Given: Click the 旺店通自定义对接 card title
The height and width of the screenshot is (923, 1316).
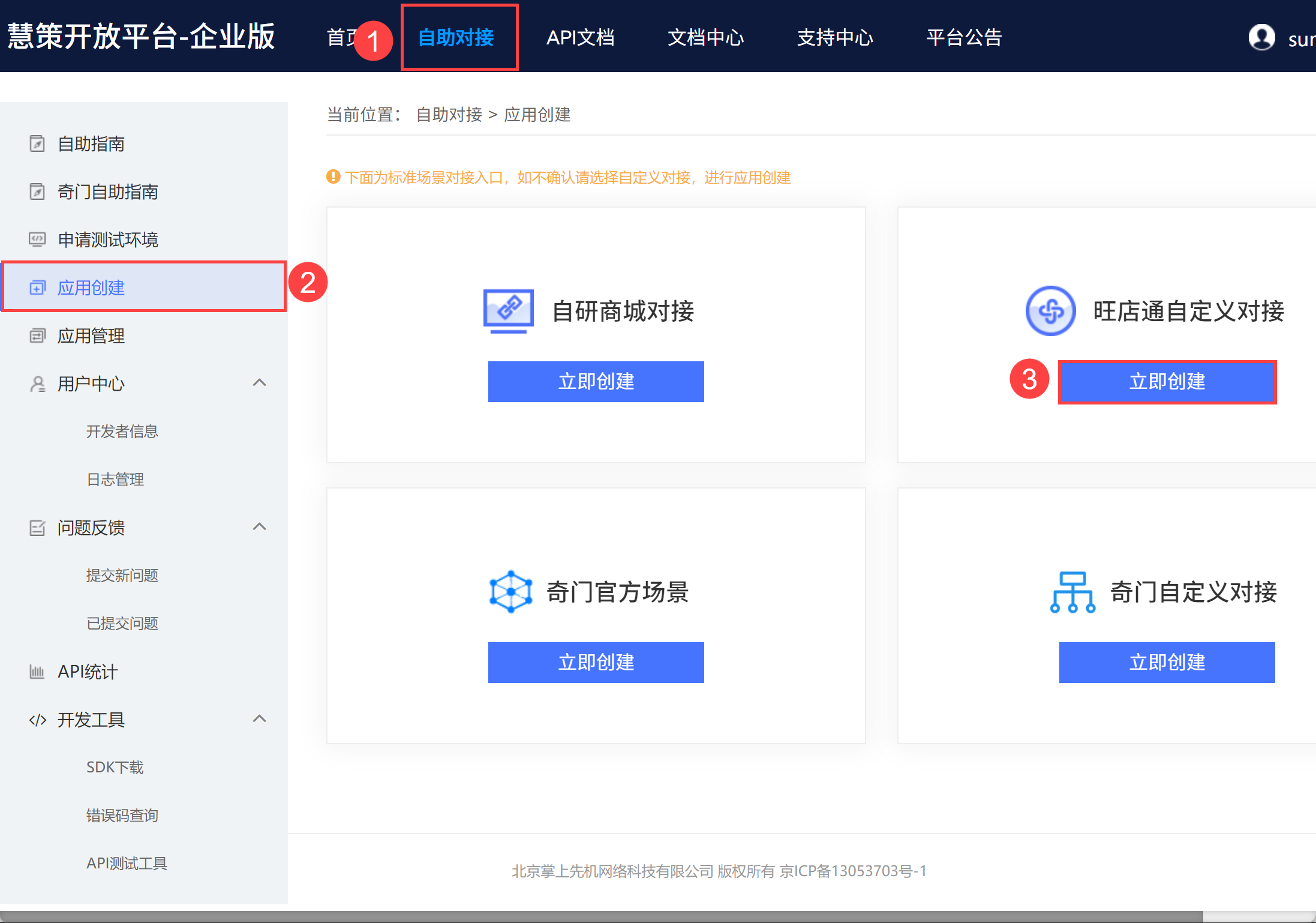Looking at the screenshot, I should (x=1189, y=311).
